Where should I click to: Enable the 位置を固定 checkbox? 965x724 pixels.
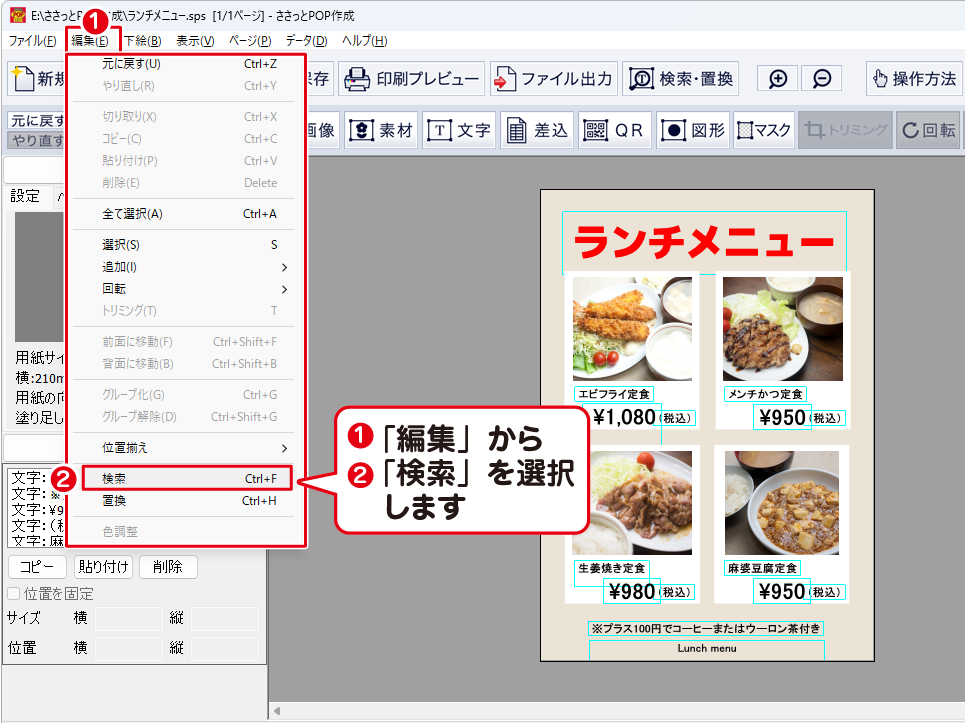(x=14, y=594)
